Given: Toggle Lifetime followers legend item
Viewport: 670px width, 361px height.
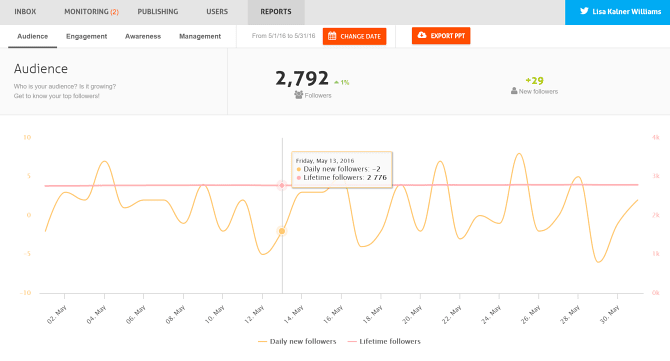Looking at the screenshot, I should 384,341.
